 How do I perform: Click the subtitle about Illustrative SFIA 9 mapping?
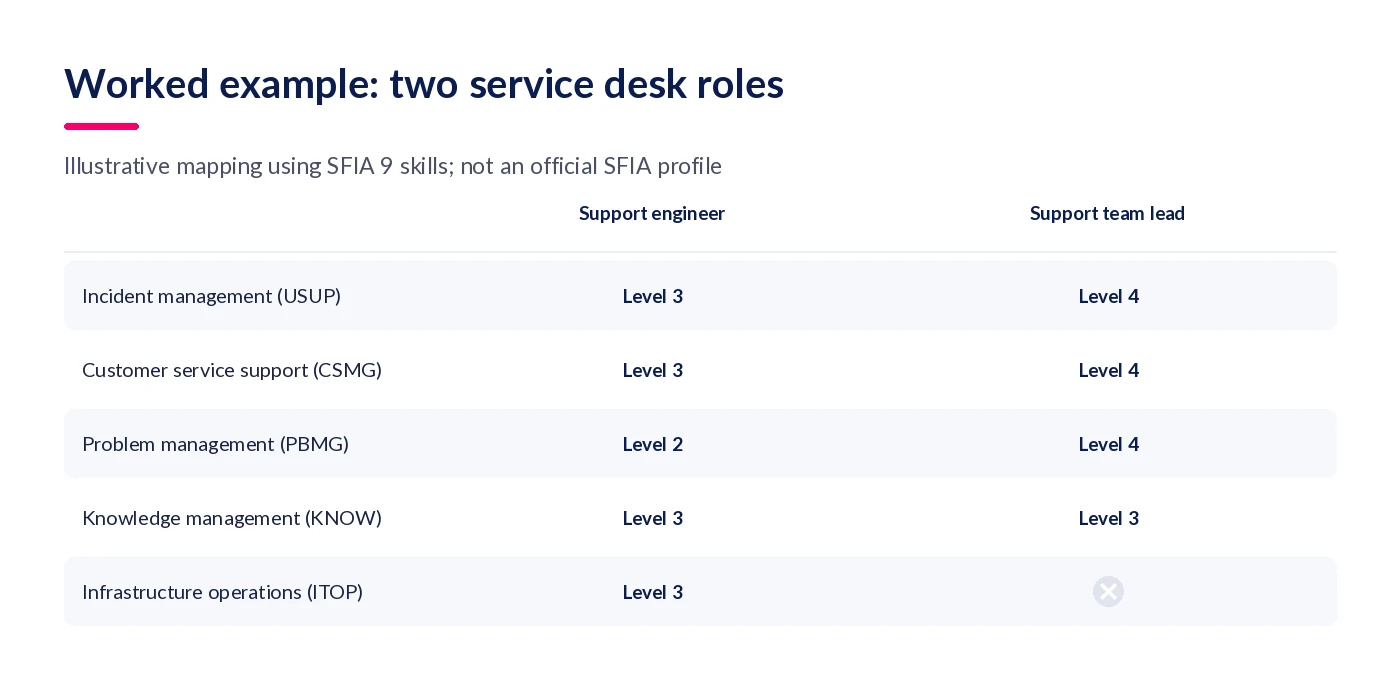393,166
